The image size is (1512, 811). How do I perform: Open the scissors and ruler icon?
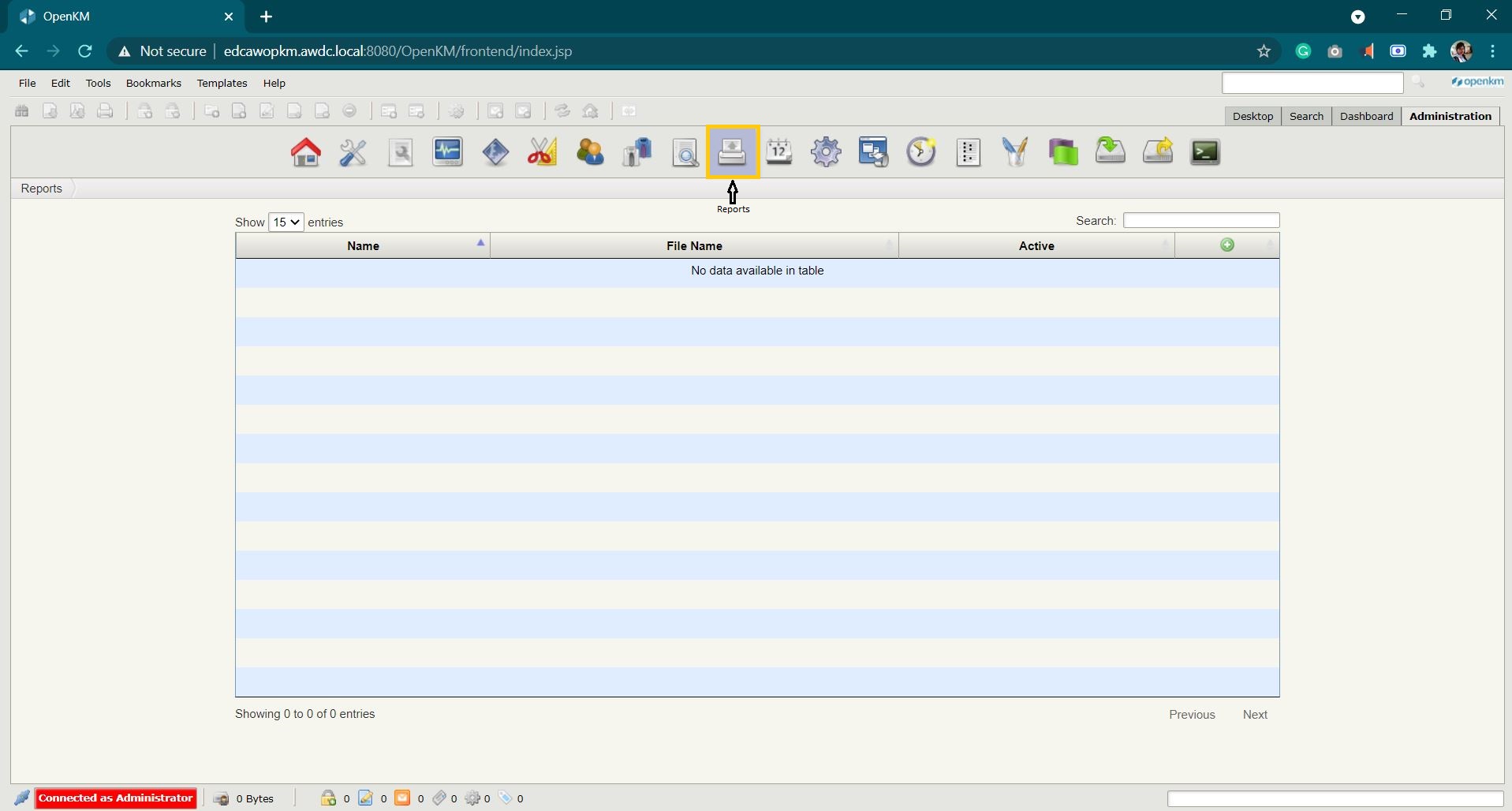pos(543,151)
